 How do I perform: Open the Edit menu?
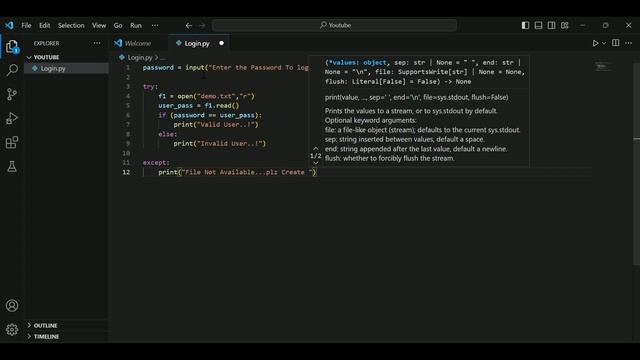pos(44,25)
